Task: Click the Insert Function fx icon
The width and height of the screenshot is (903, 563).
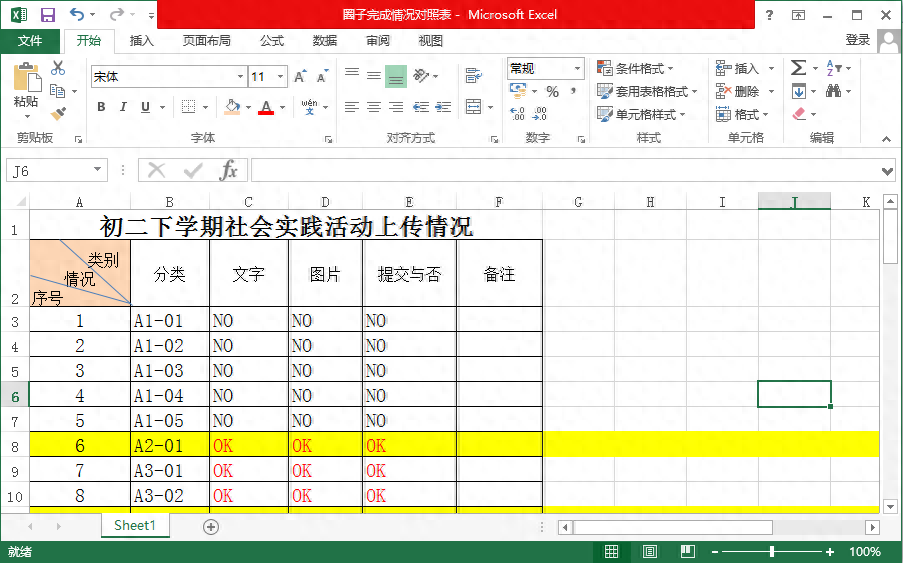Action: (229, 170)
